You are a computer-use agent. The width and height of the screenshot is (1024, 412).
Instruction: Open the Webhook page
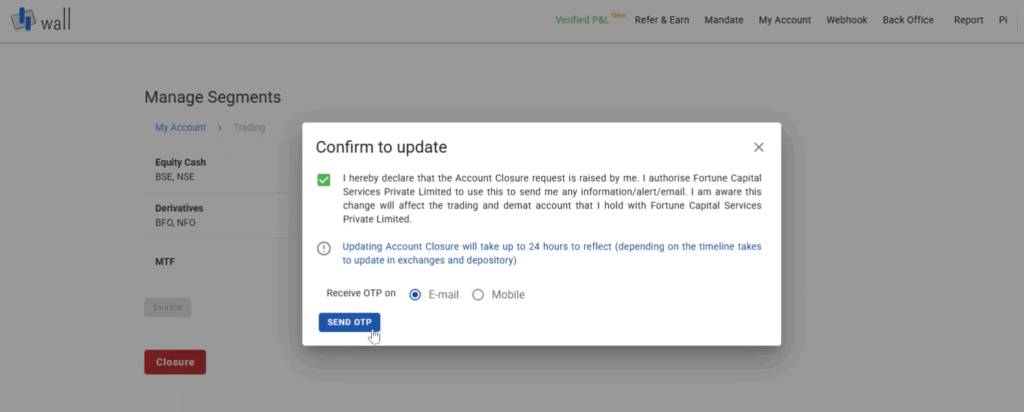846,20
